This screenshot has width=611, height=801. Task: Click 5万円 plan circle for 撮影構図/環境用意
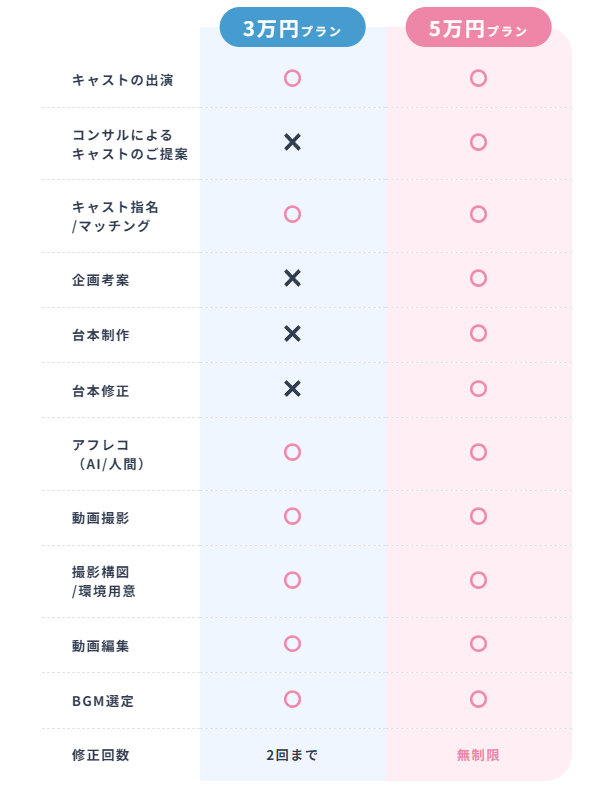(478, 580)
